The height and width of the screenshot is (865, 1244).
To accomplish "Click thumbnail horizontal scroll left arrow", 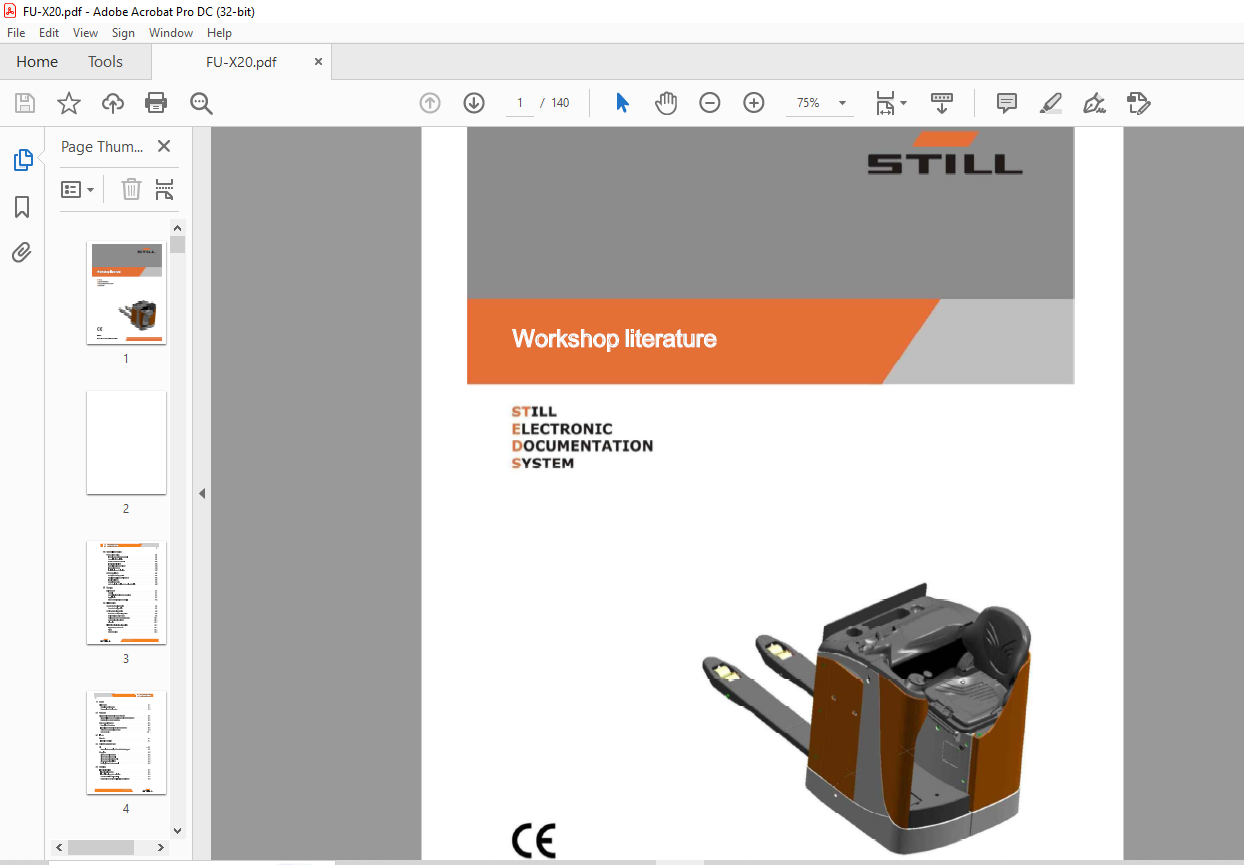I will click(60, 848).
